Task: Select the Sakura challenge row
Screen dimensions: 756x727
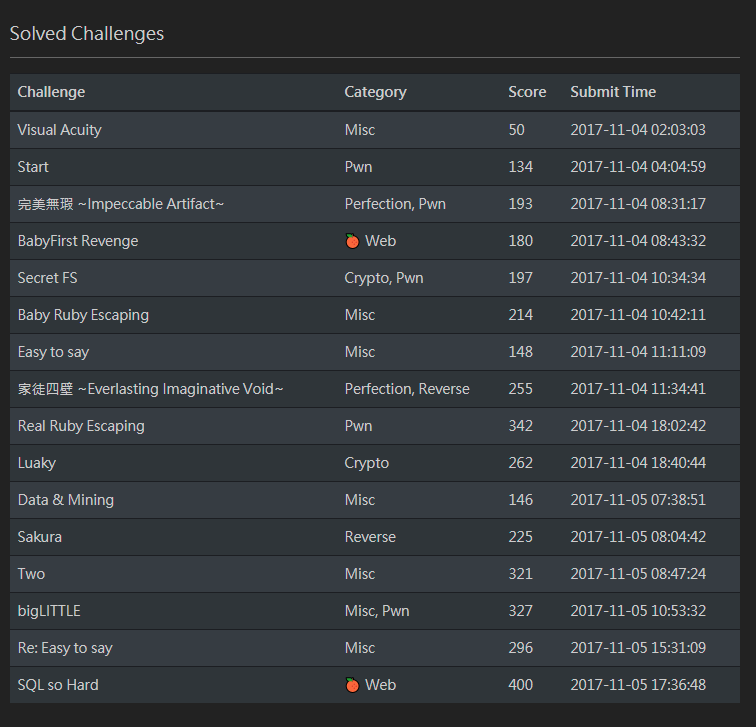Action: (40, 537)
